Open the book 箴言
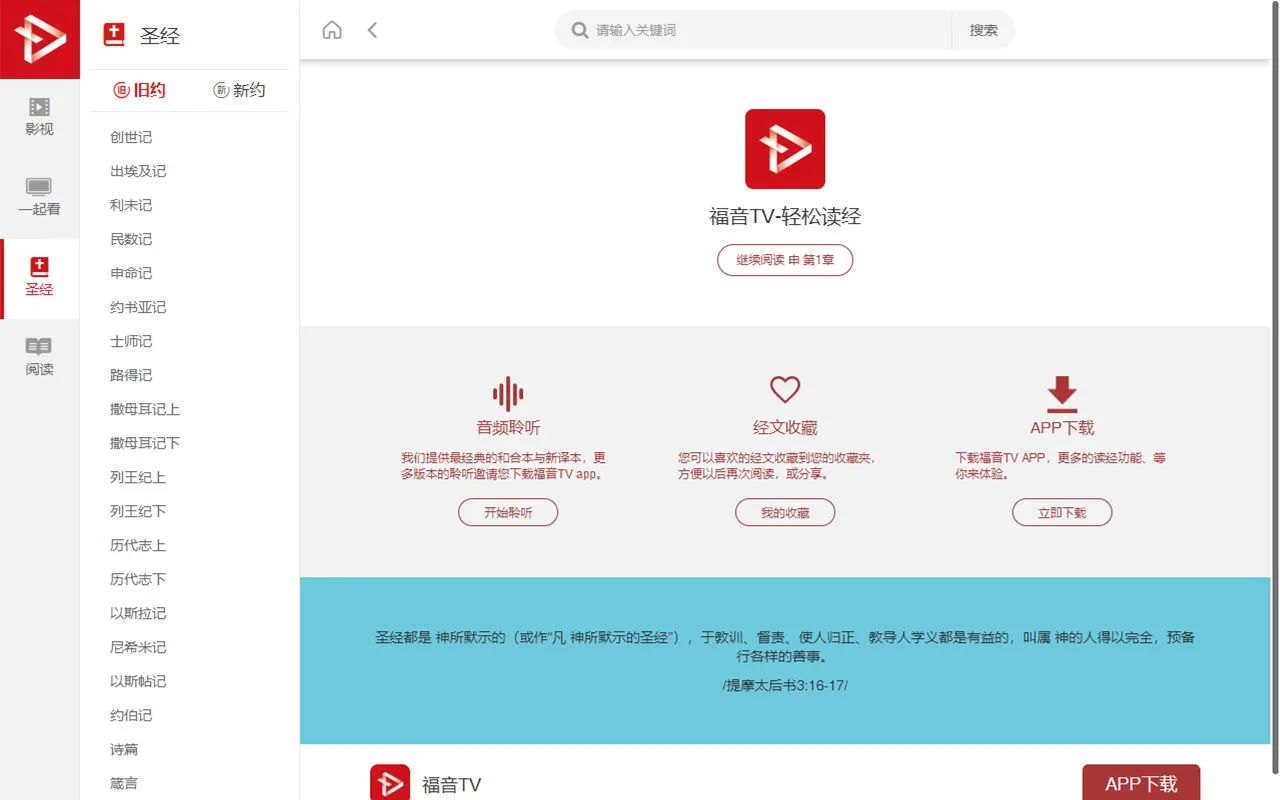The height and width of the screenshot is (800, 1280). coord(124,783)
